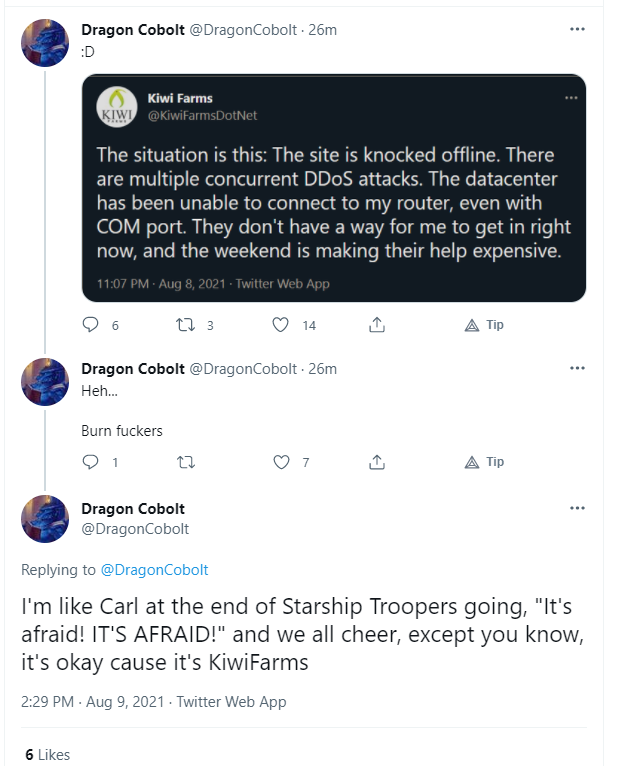Reply to the :D tweet with 6 replies
This screenshot has width=623, height=766.
(91, 325)
